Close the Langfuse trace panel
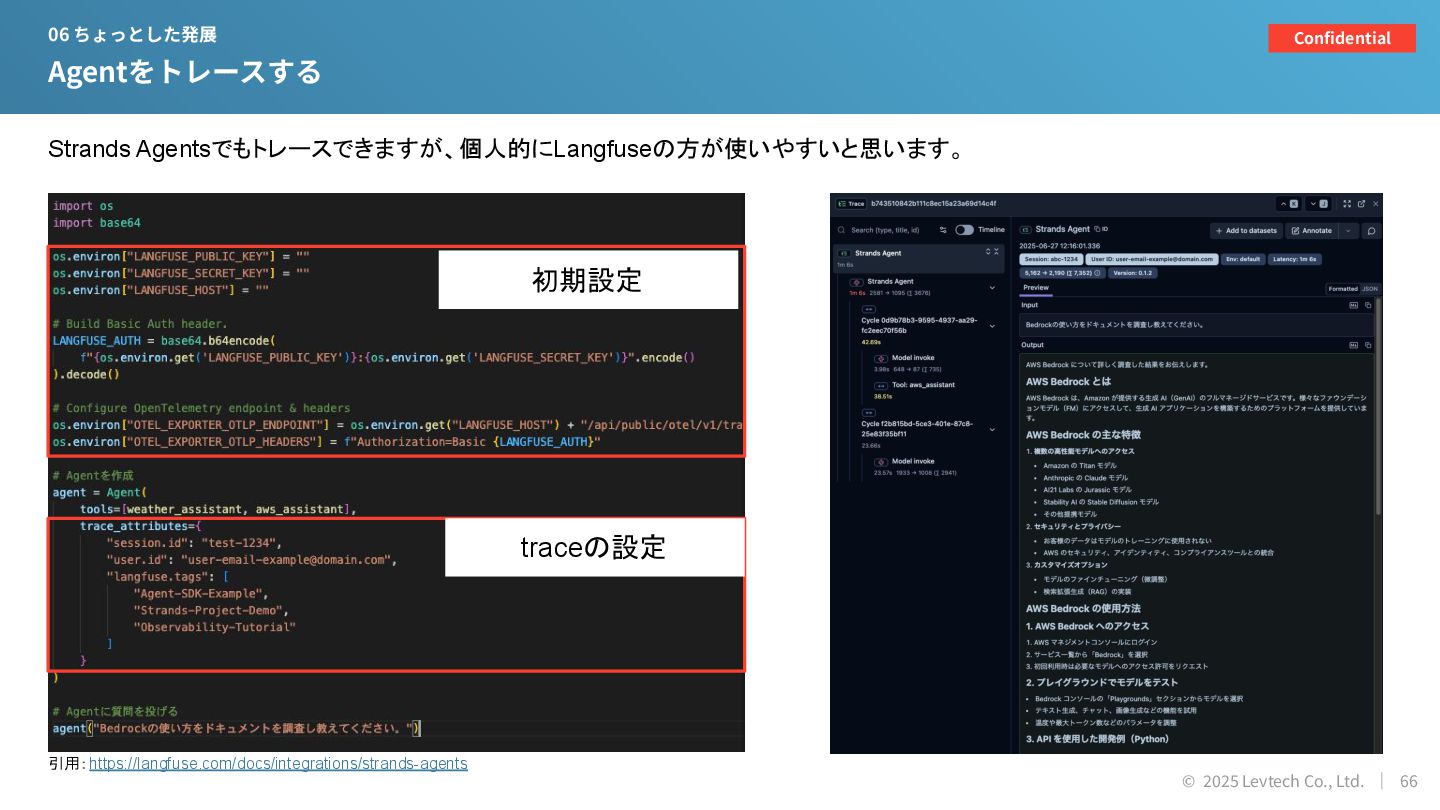 point(1375,204)
